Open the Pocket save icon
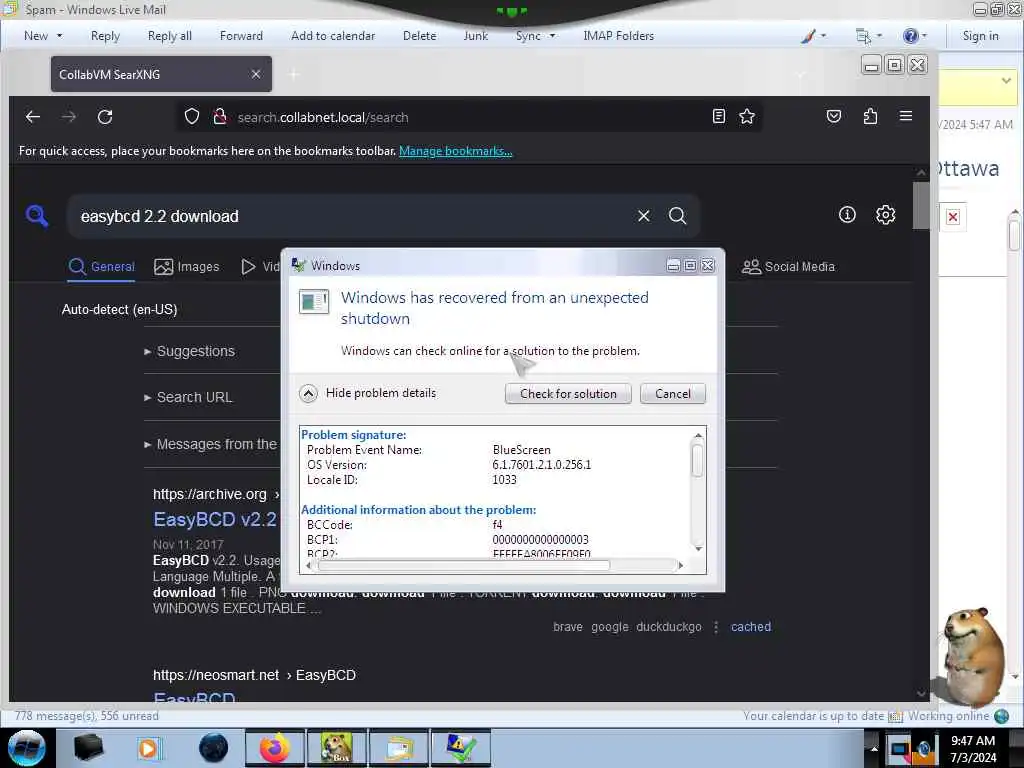Viewport: 1024px width, 768px height. (834, 116)
